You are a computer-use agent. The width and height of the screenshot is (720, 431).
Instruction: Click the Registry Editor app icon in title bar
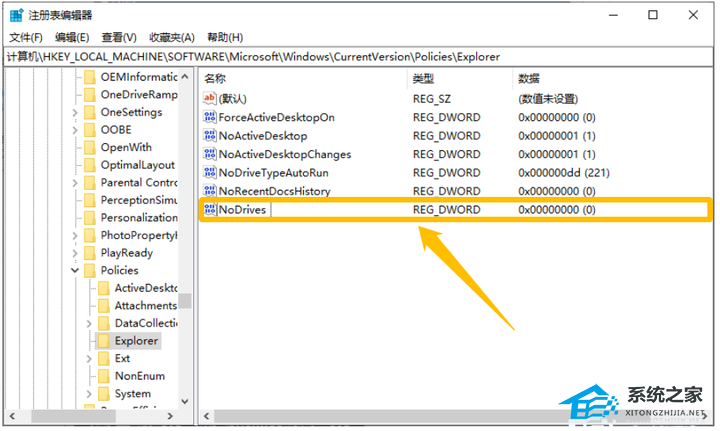[16, 15]
